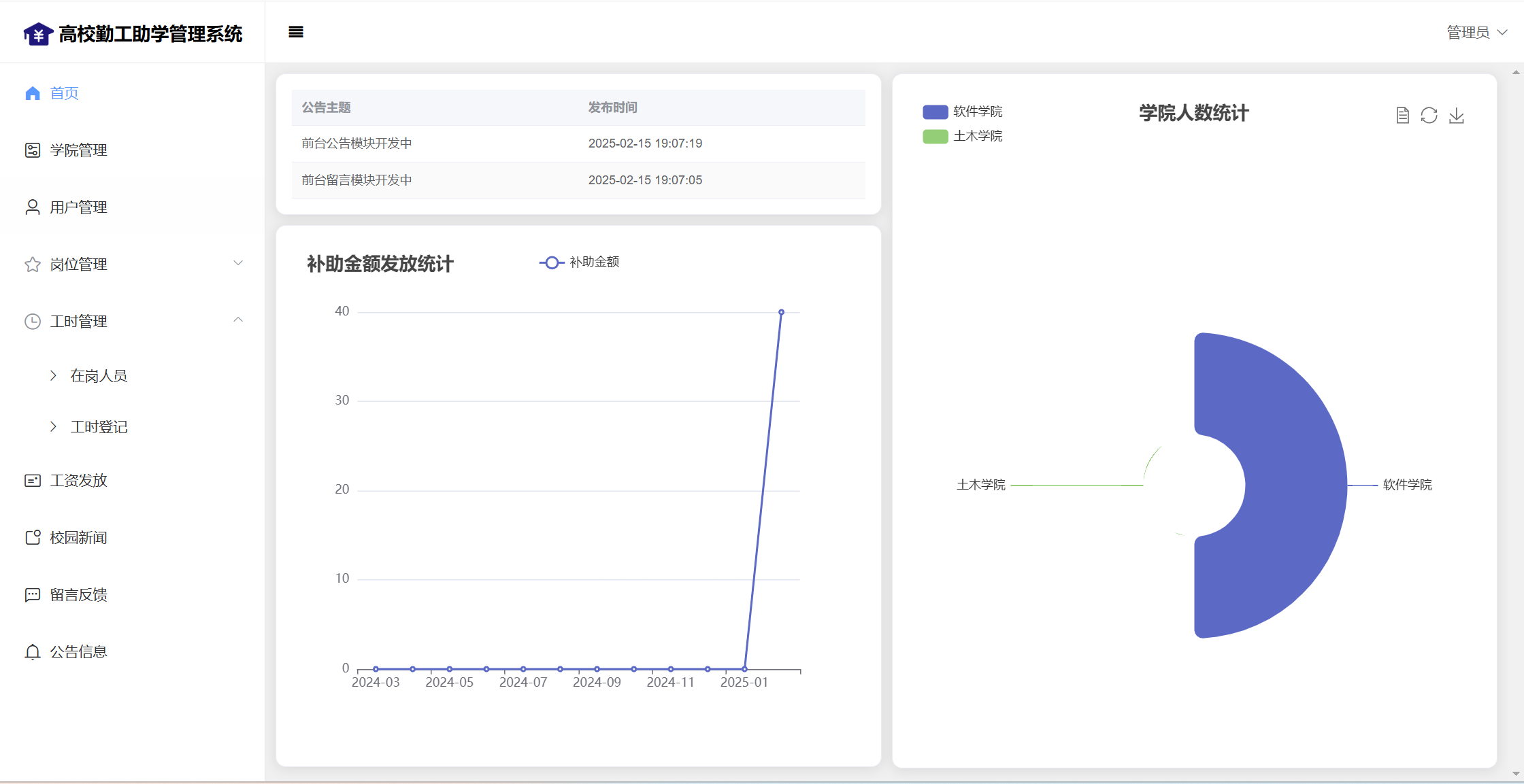Download pie chart as image icon
This screenshot has width=1524, height=784.
[x=1456, y=116]
